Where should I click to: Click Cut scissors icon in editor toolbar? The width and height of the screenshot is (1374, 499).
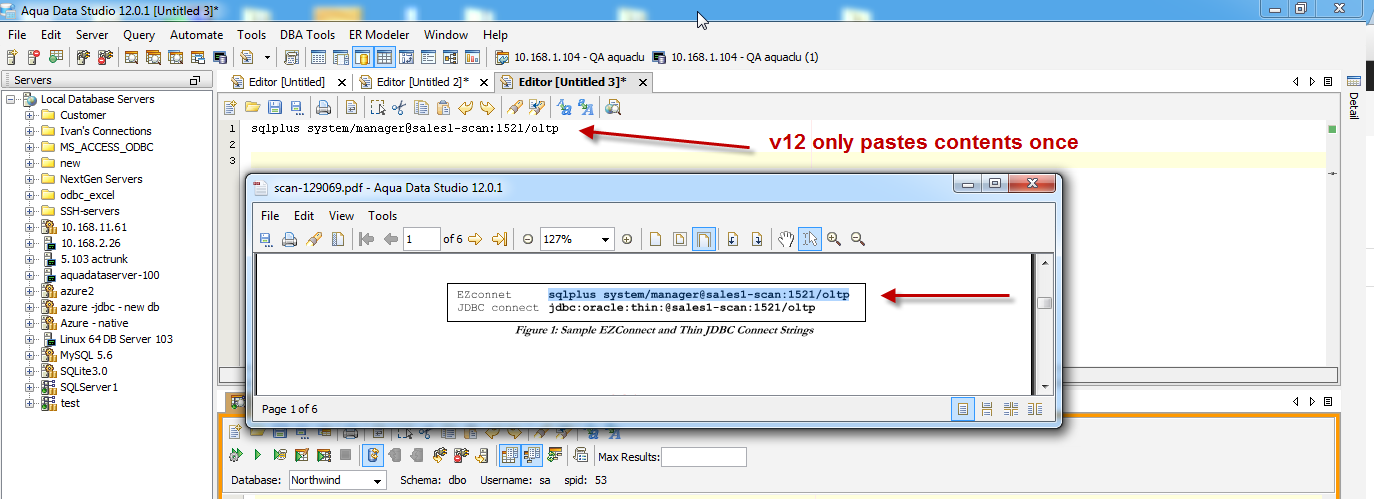point(398,107)
